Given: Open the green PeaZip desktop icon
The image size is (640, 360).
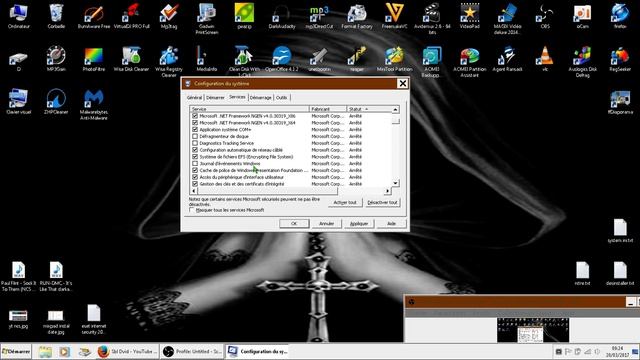Looking at the screenshot, I should [x=244, y=16].
